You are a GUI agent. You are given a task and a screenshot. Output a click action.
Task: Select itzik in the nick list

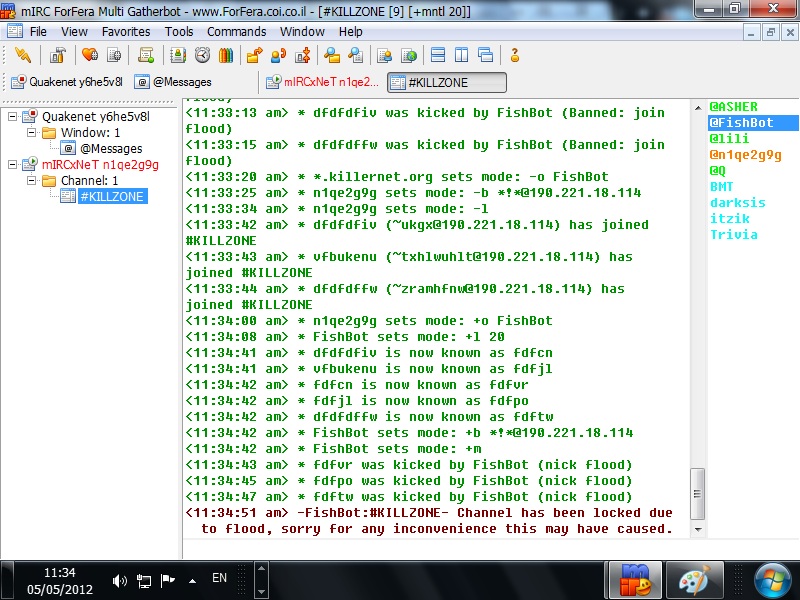pyautogui.click(x=730, y=219)
